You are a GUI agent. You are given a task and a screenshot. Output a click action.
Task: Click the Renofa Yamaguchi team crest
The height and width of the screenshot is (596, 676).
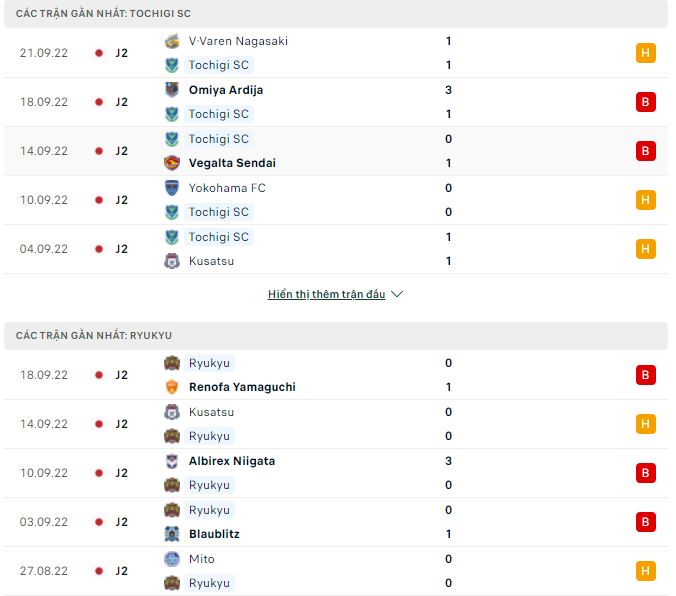click(x=172, y=387)
